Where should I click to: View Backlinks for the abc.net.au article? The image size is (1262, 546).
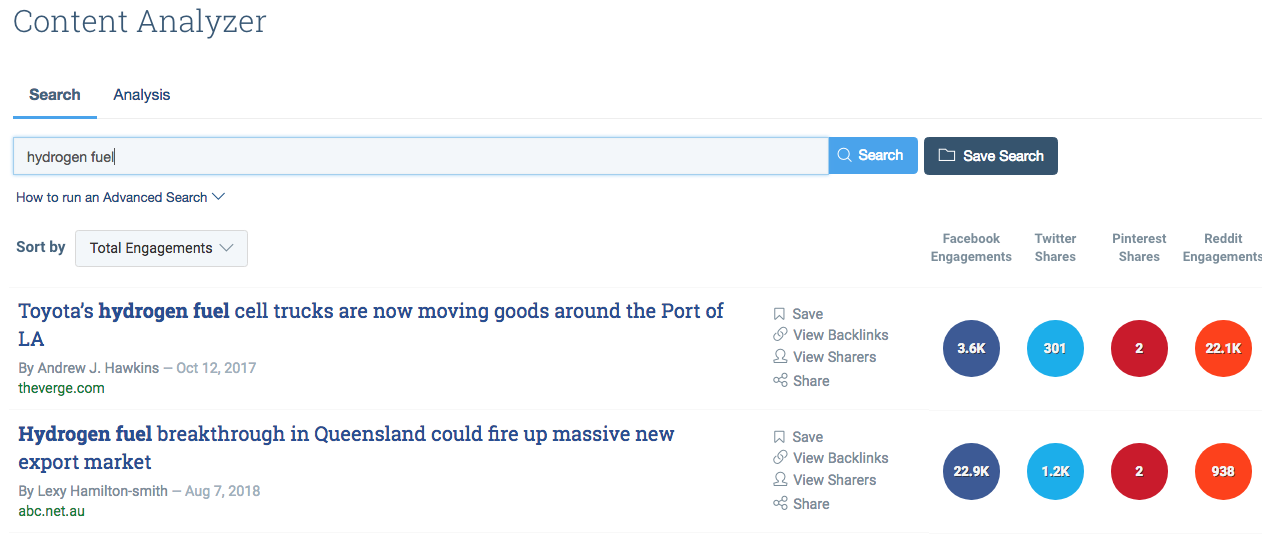point(830,458)
